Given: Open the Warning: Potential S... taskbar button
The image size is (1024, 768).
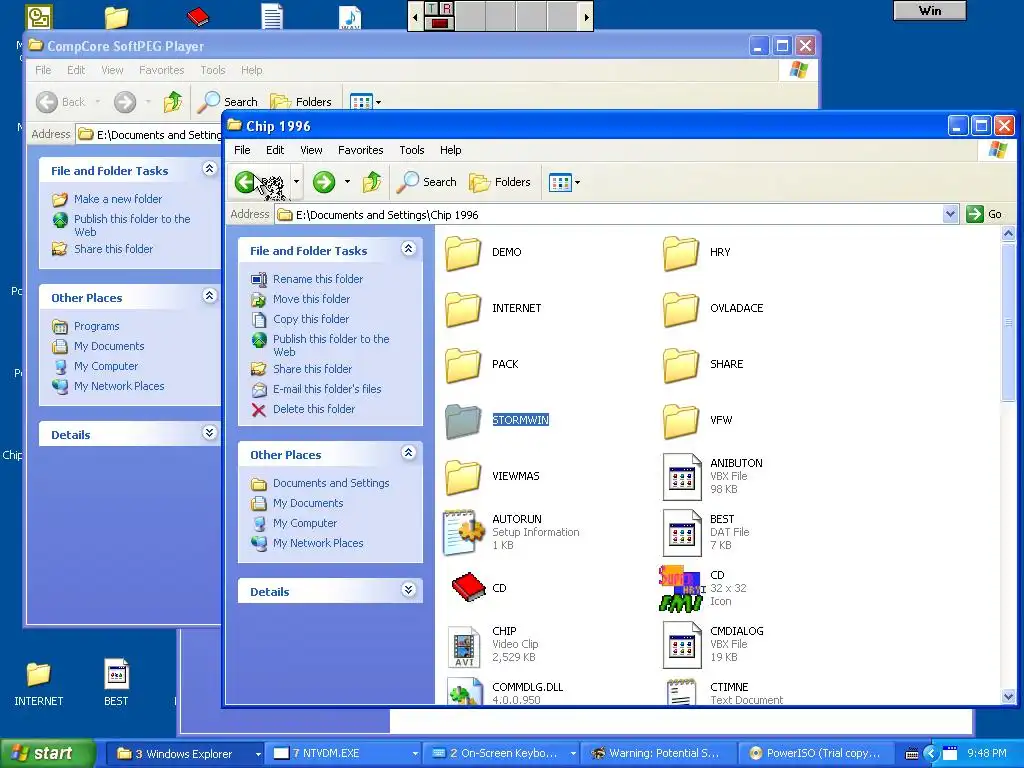Looking at the screenshot, I should coord(658,754).
